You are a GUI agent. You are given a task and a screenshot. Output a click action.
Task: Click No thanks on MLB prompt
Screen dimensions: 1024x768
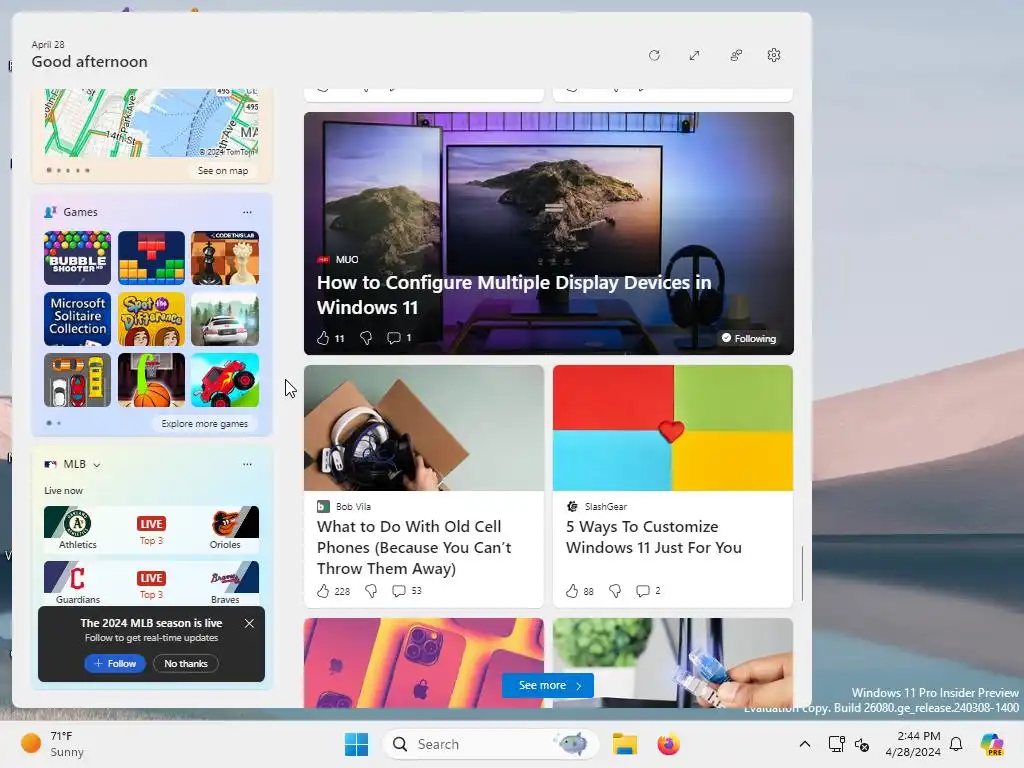coord(186,664)
